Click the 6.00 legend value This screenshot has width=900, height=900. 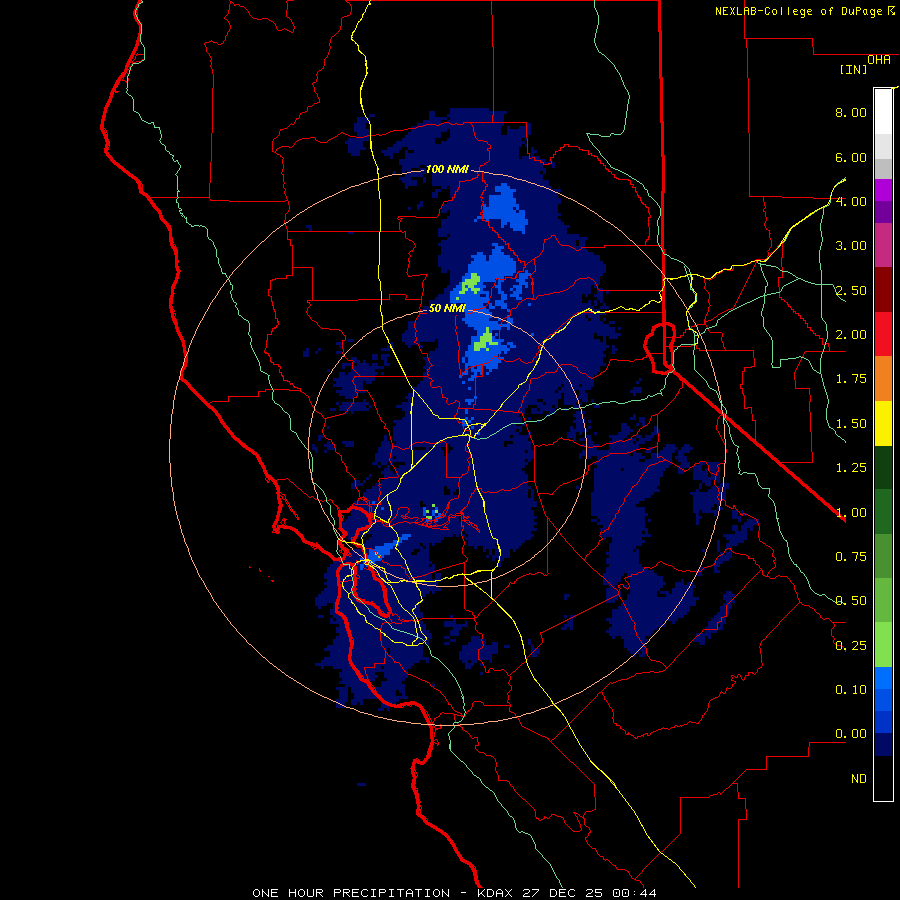point(851,157)
